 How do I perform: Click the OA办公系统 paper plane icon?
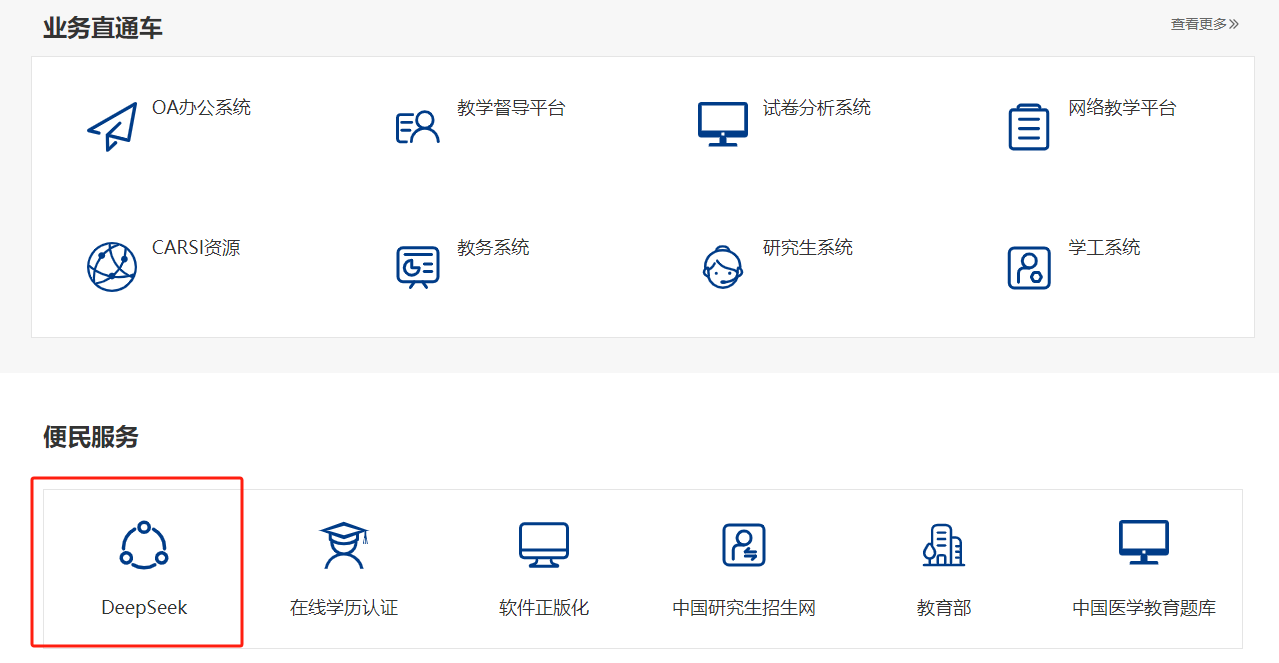coord(112,127)
